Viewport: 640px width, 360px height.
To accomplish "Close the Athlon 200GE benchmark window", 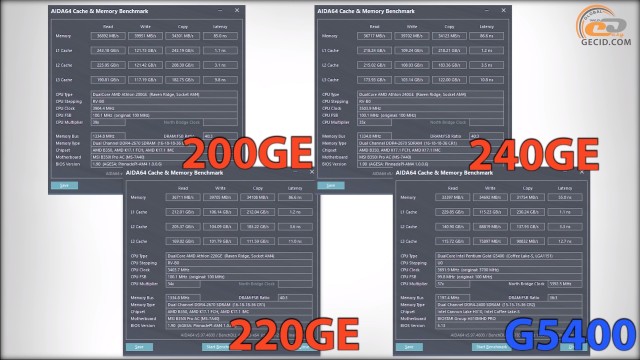I will [x=237, y=11].
